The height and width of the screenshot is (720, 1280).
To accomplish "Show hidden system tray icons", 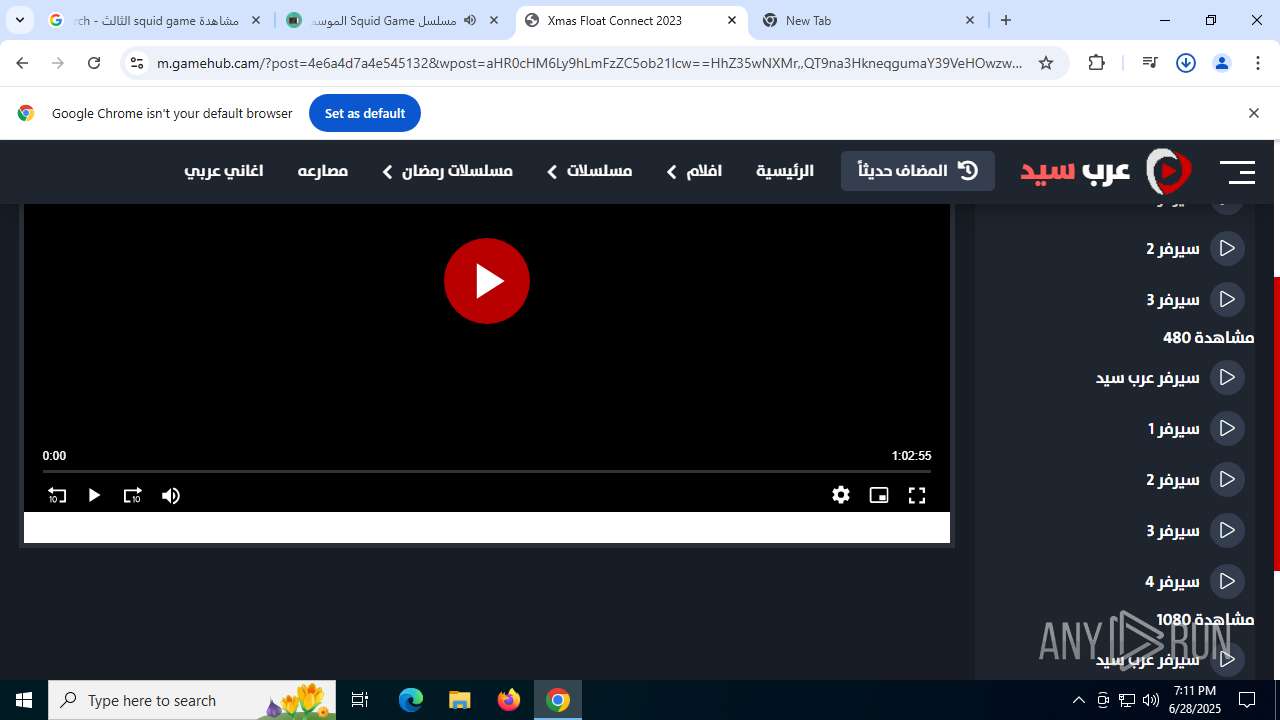I will [1079, 700].
